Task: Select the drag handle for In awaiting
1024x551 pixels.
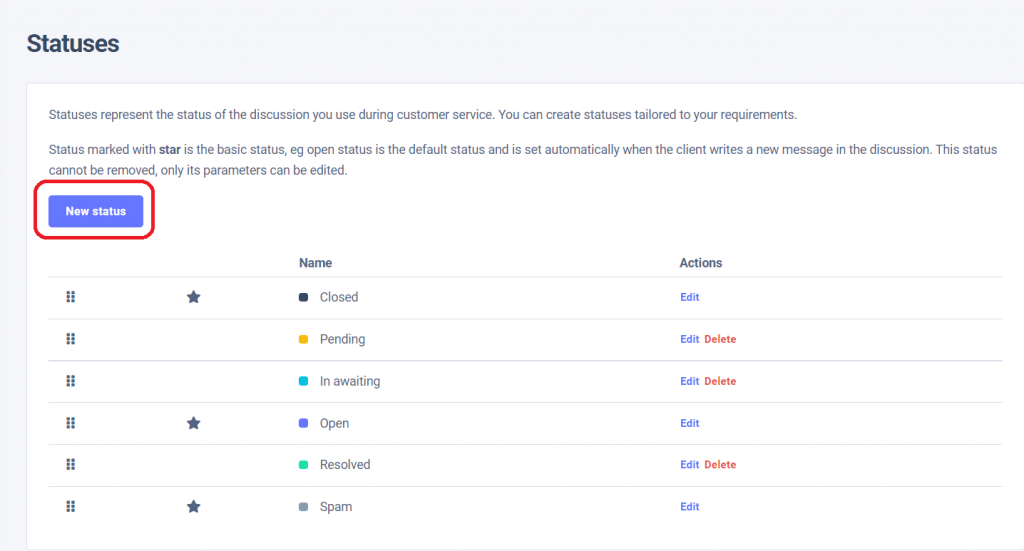Action: click(71, 381)
